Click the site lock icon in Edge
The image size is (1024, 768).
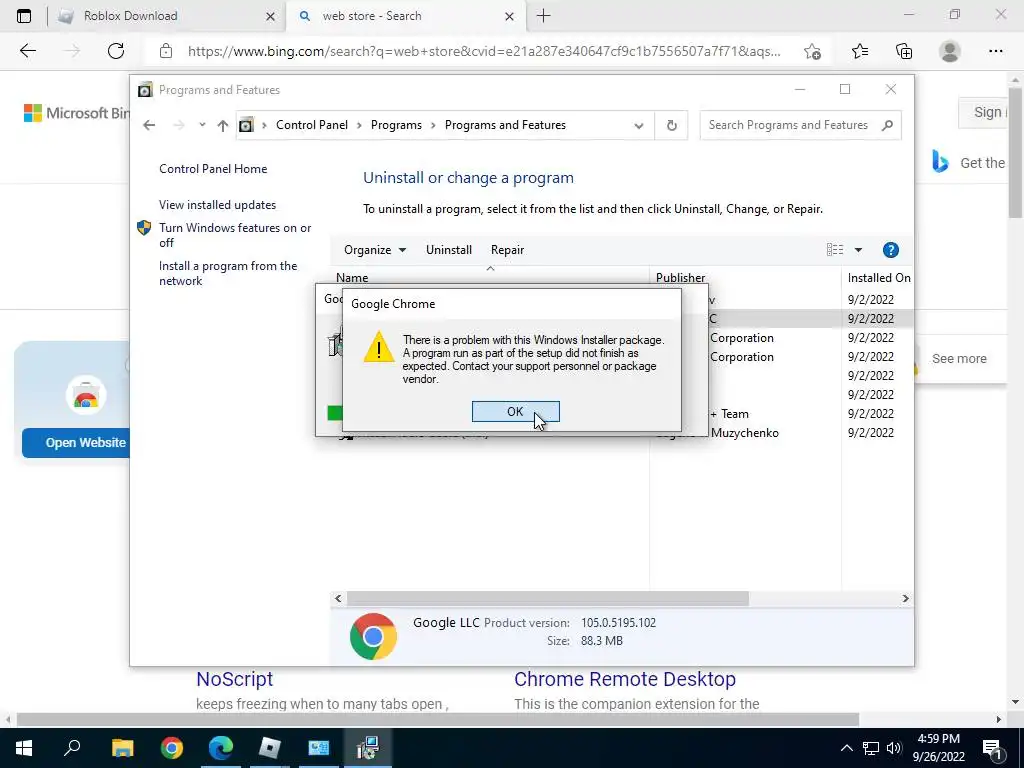166,51
